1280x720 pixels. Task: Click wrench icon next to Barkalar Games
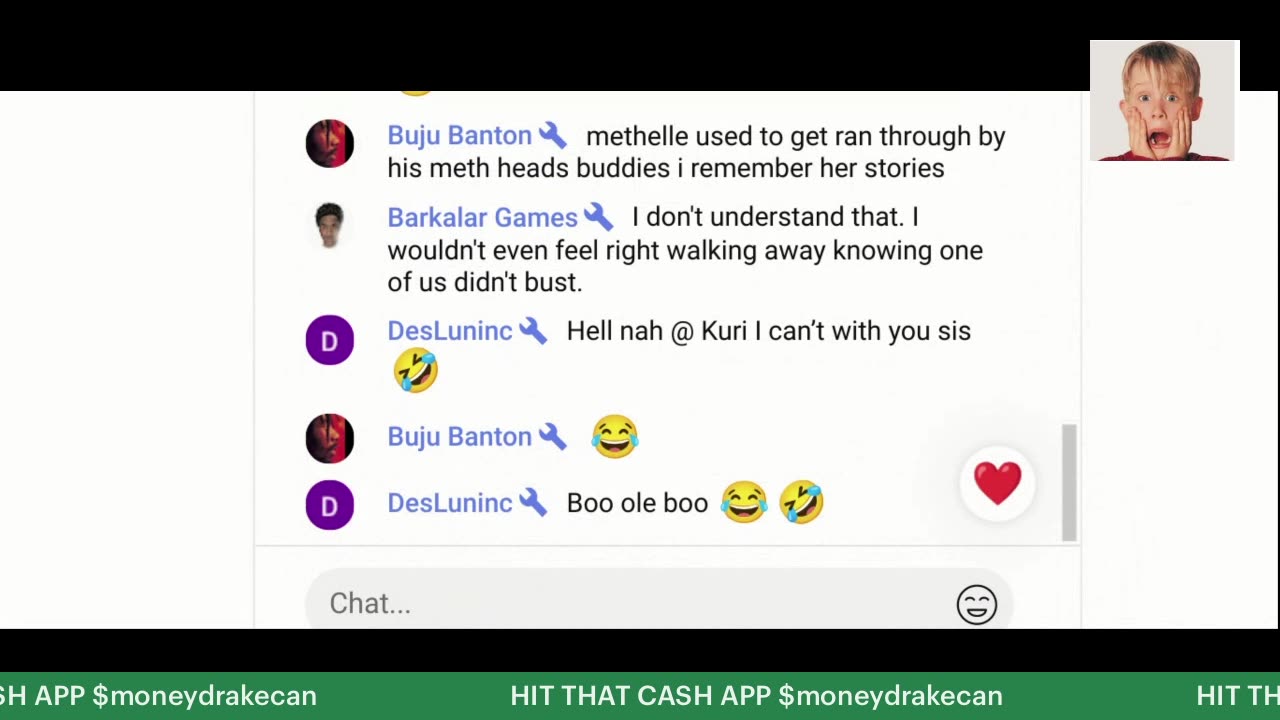[x=598, y=216]
